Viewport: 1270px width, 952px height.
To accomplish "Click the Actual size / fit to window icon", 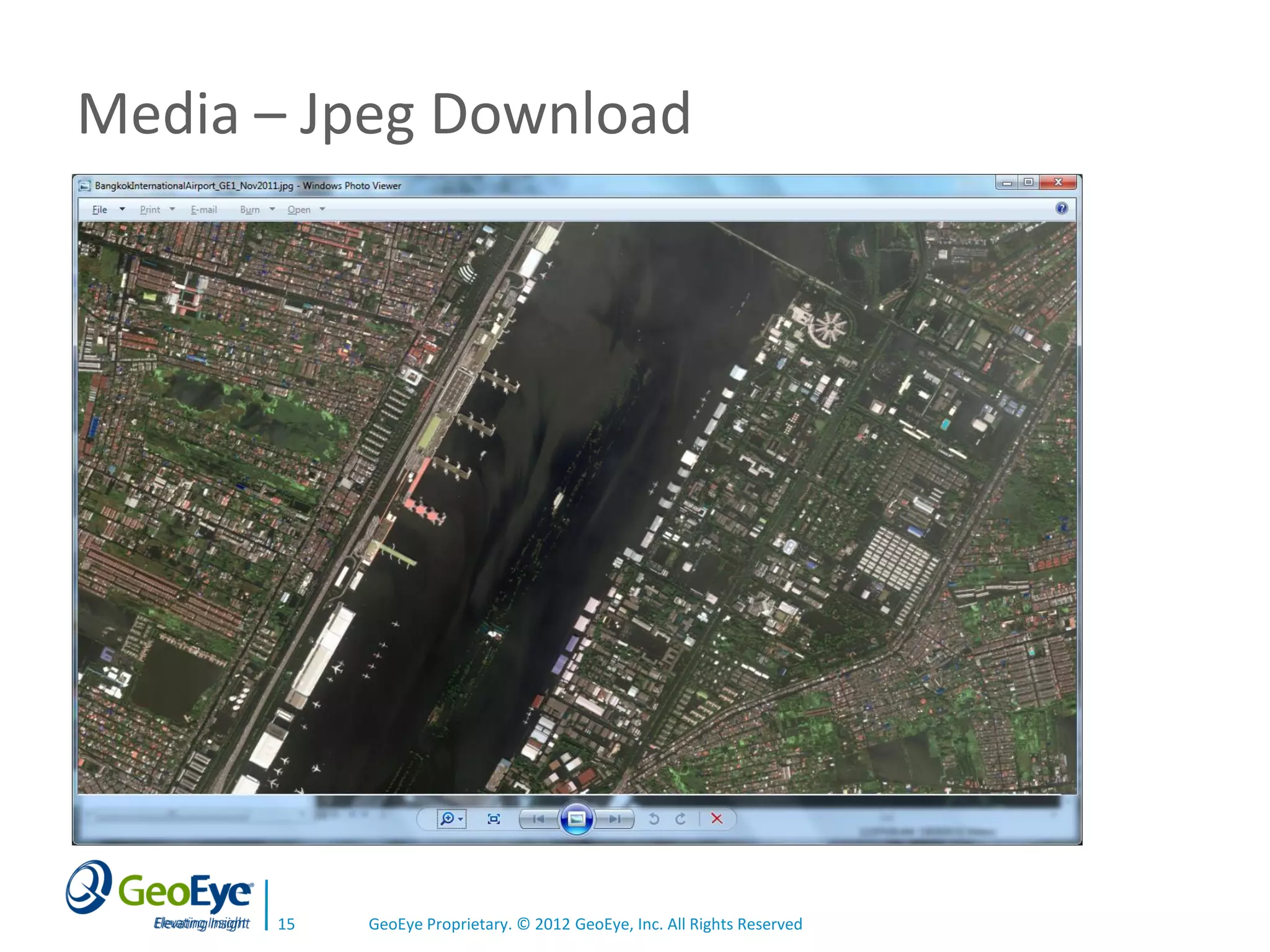I will click(x=494, y=819).
